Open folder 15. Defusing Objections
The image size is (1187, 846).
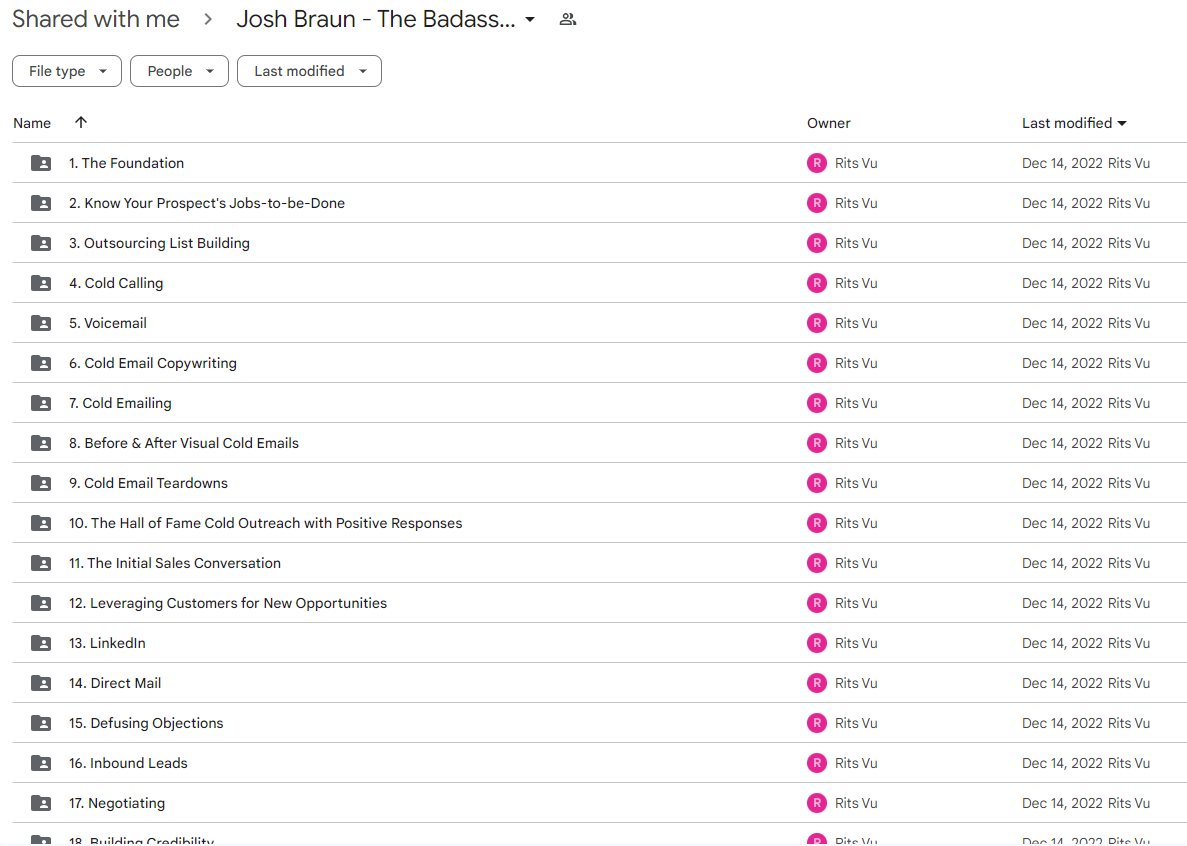(x=146, y=723)
